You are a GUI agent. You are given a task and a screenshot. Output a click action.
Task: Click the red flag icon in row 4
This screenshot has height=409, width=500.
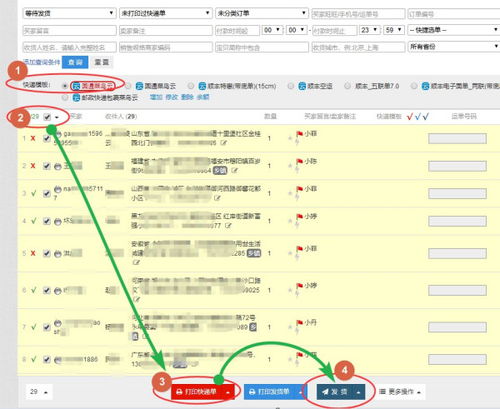pos(299,217)
